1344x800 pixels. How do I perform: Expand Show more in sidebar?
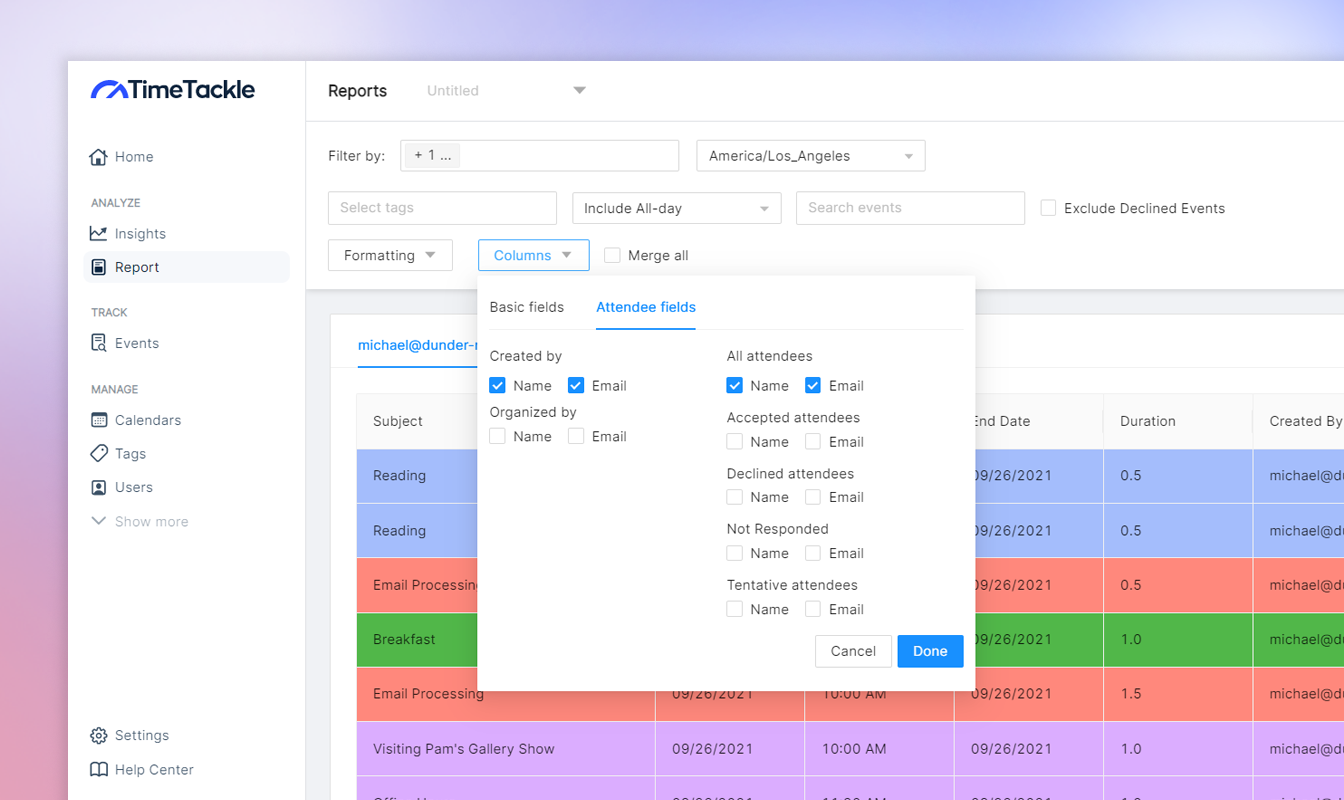coord(139,521)
